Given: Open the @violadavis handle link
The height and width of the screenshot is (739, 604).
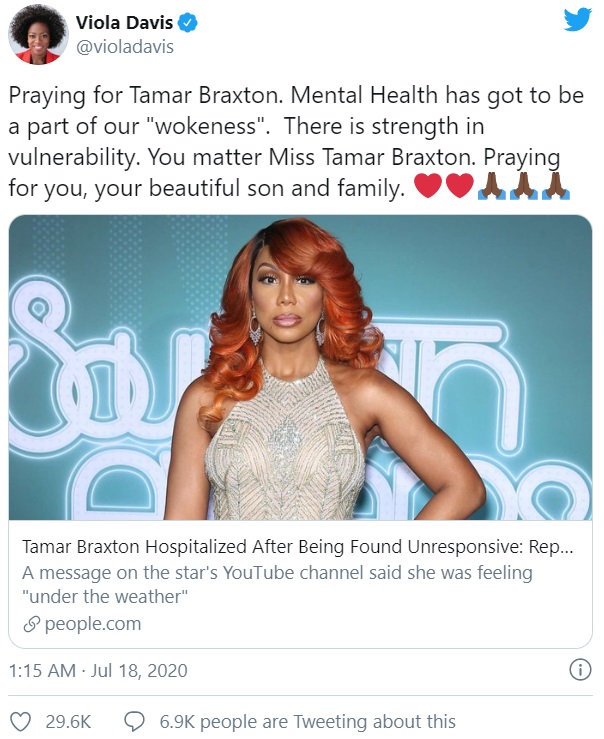Looking at the screenshot, I should 125,47.
